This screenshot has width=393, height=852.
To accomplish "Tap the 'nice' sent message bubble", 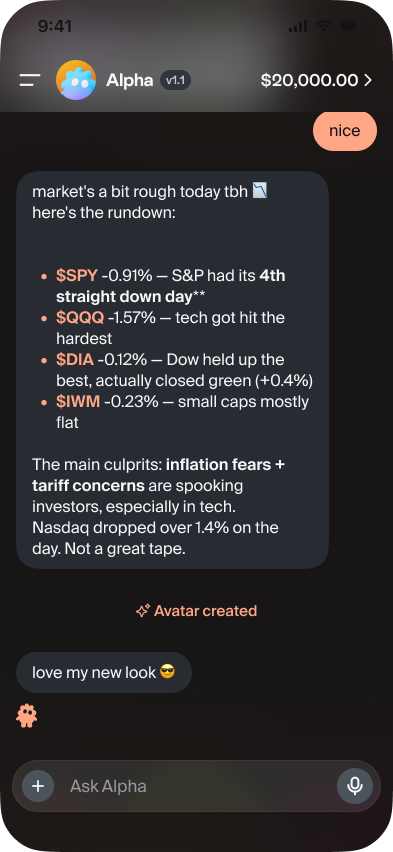I will click(345, 131).
